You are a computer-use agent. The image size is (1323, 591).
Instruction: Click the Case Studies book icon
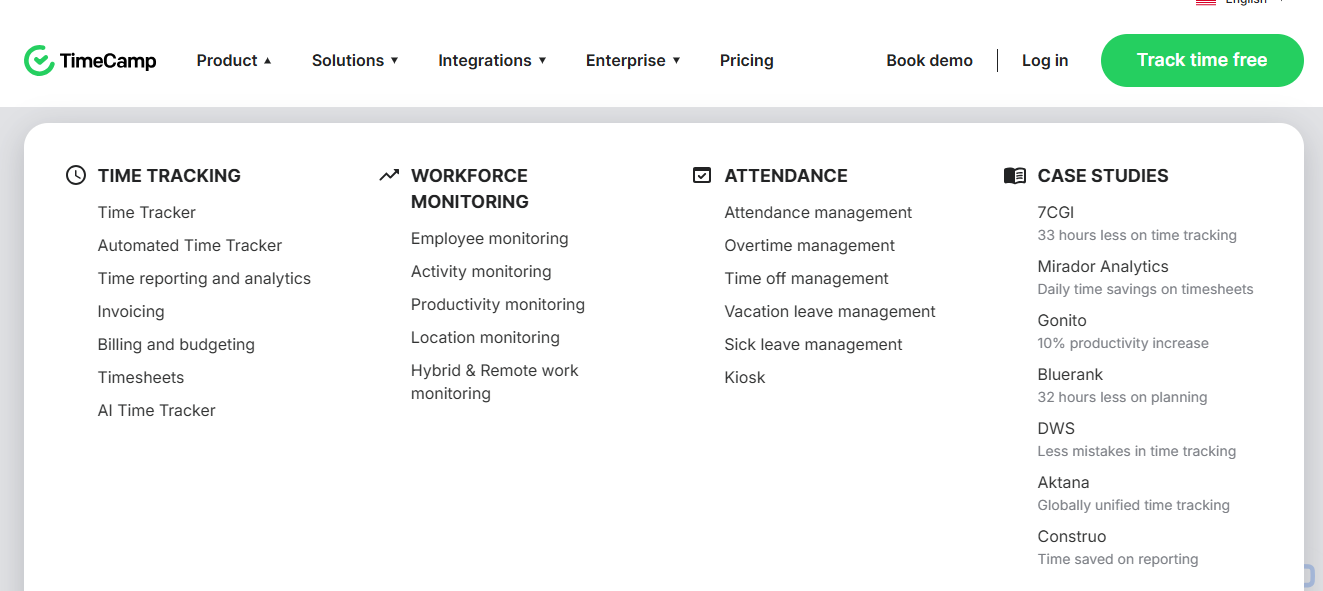tap(1015, 176)
